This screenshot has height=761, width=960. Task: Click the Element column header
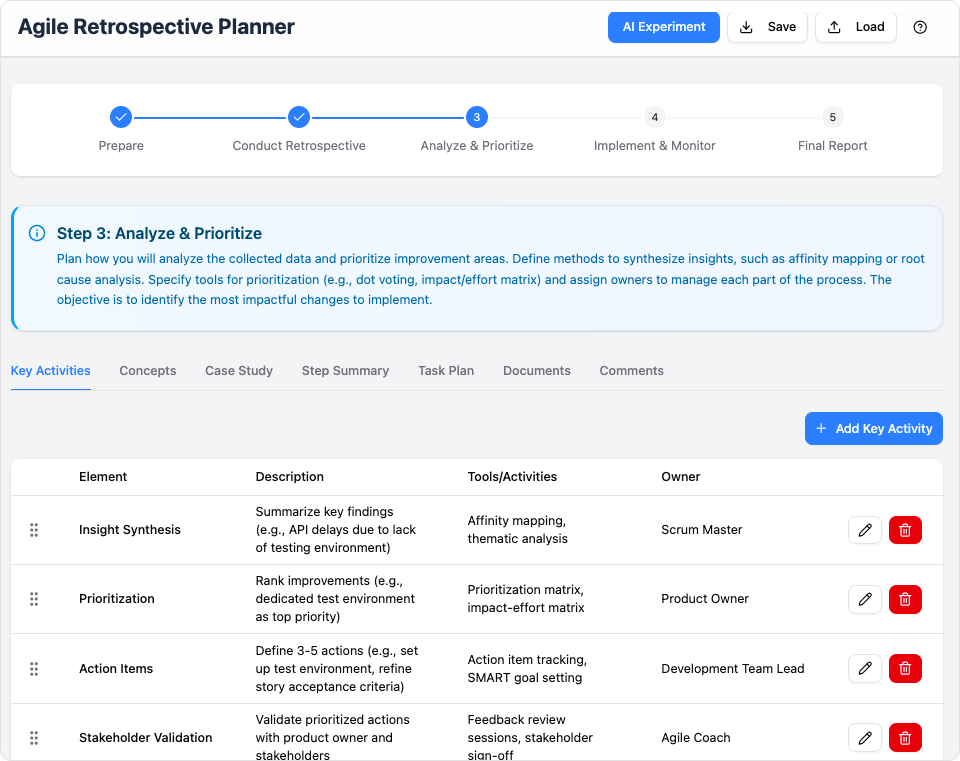click(x=103, y=477)
